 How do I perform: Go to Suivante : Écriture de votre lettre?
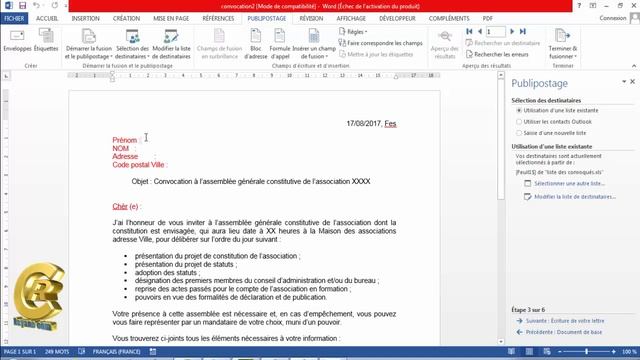click(565, 321)
